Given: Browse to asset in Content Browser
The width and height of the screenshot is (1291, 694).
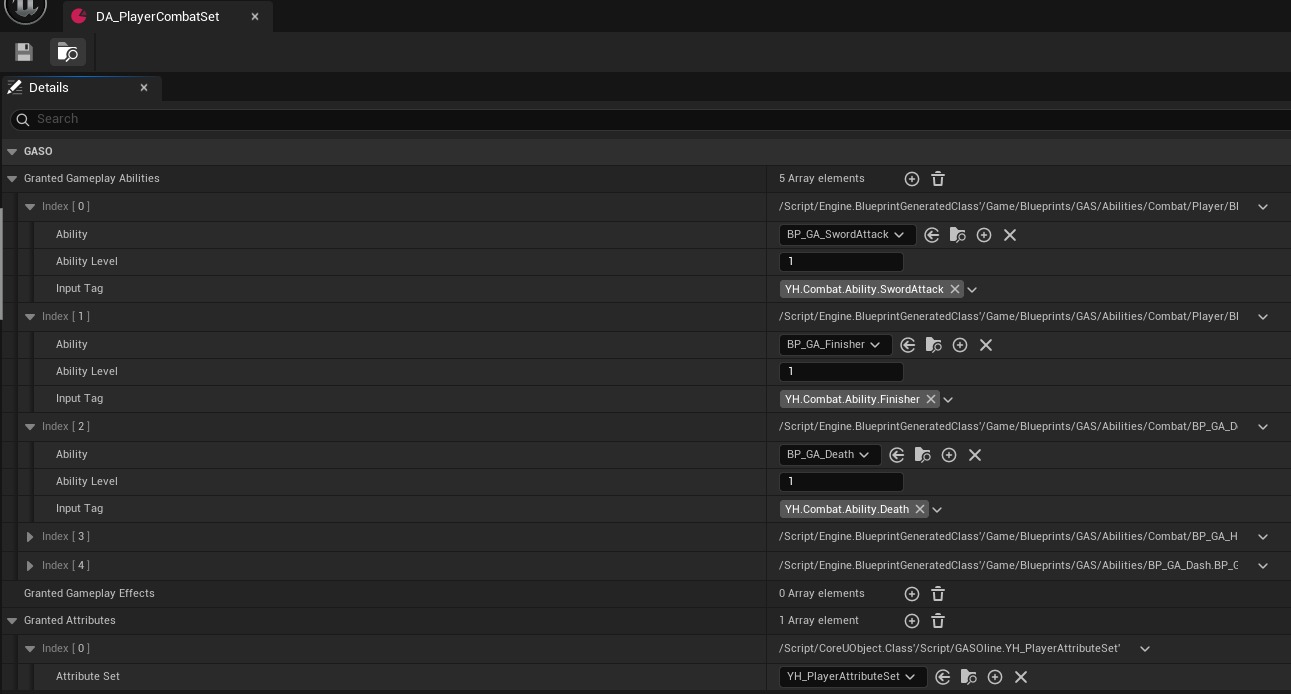Looking at the screenshot, I should [68, 52].
